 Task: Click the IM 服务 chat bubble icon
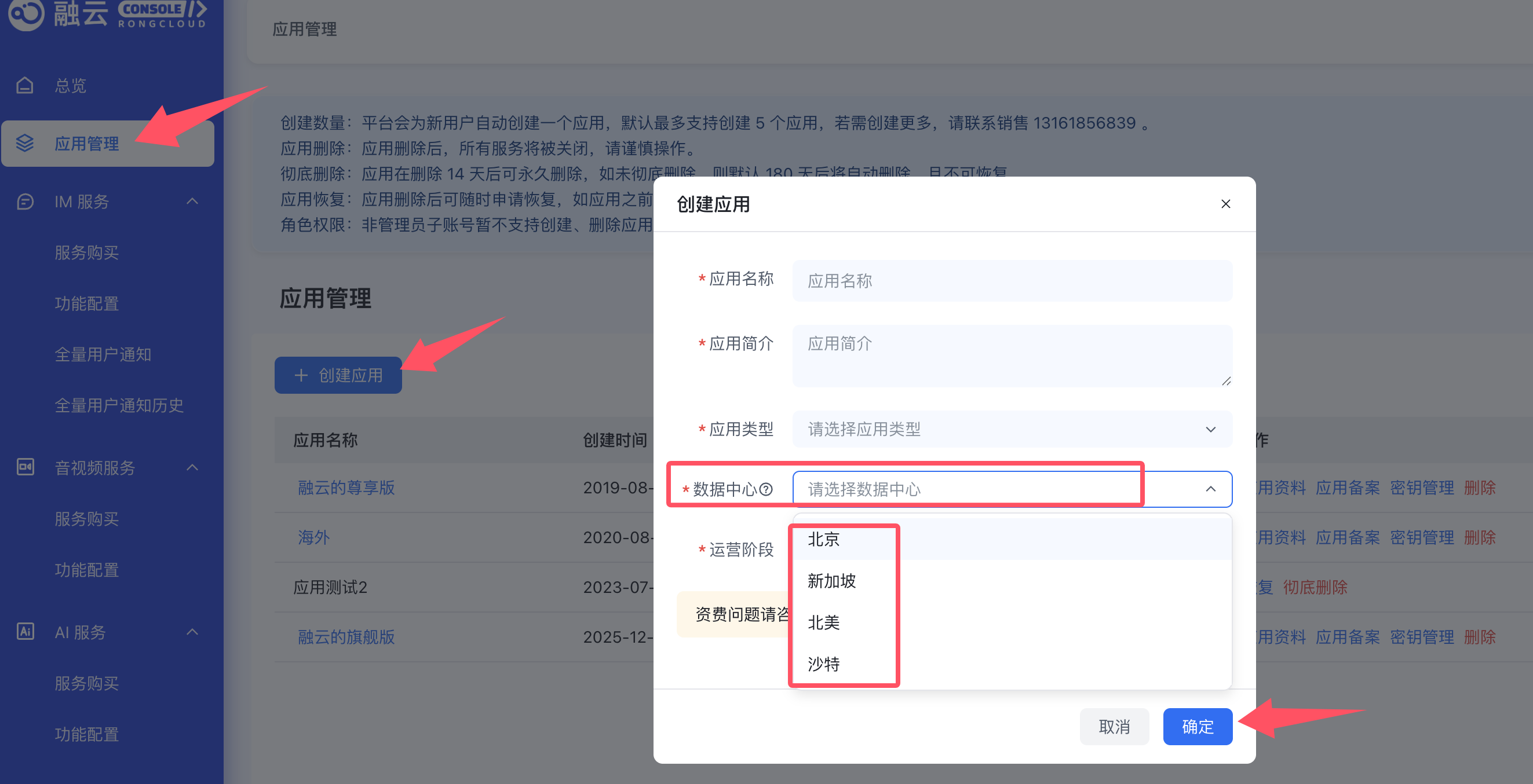coord(24,202)
